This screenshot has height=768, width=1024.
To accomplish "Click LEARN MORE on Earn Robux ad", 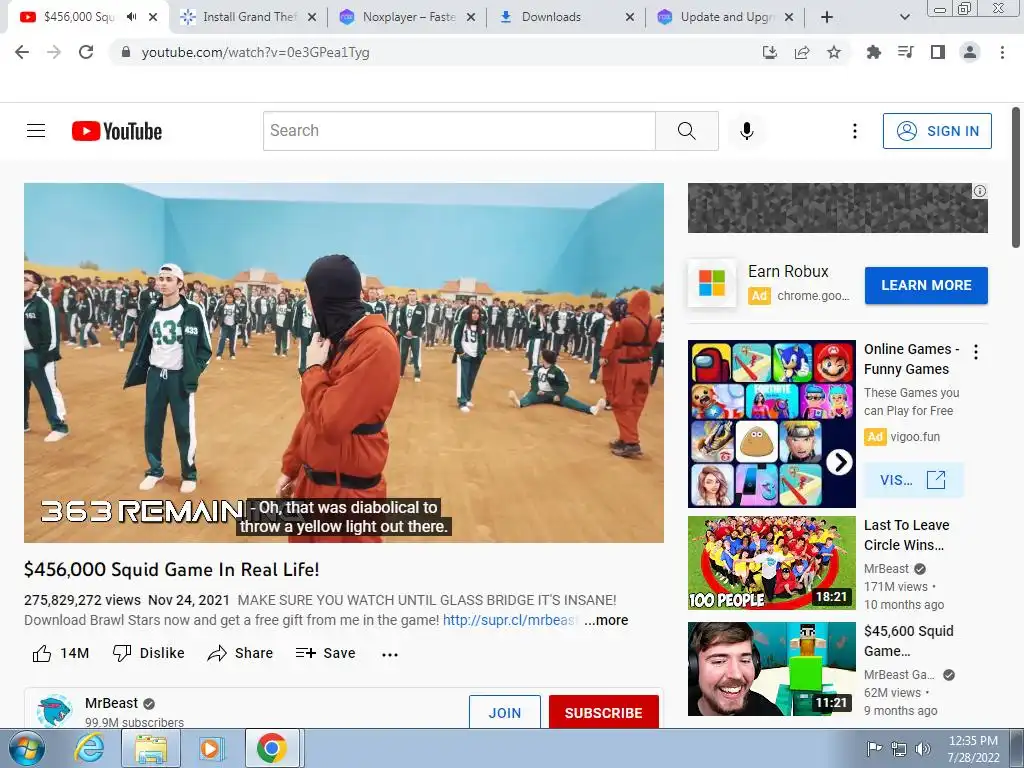I will pyautogui.click(x=926, y=285).
